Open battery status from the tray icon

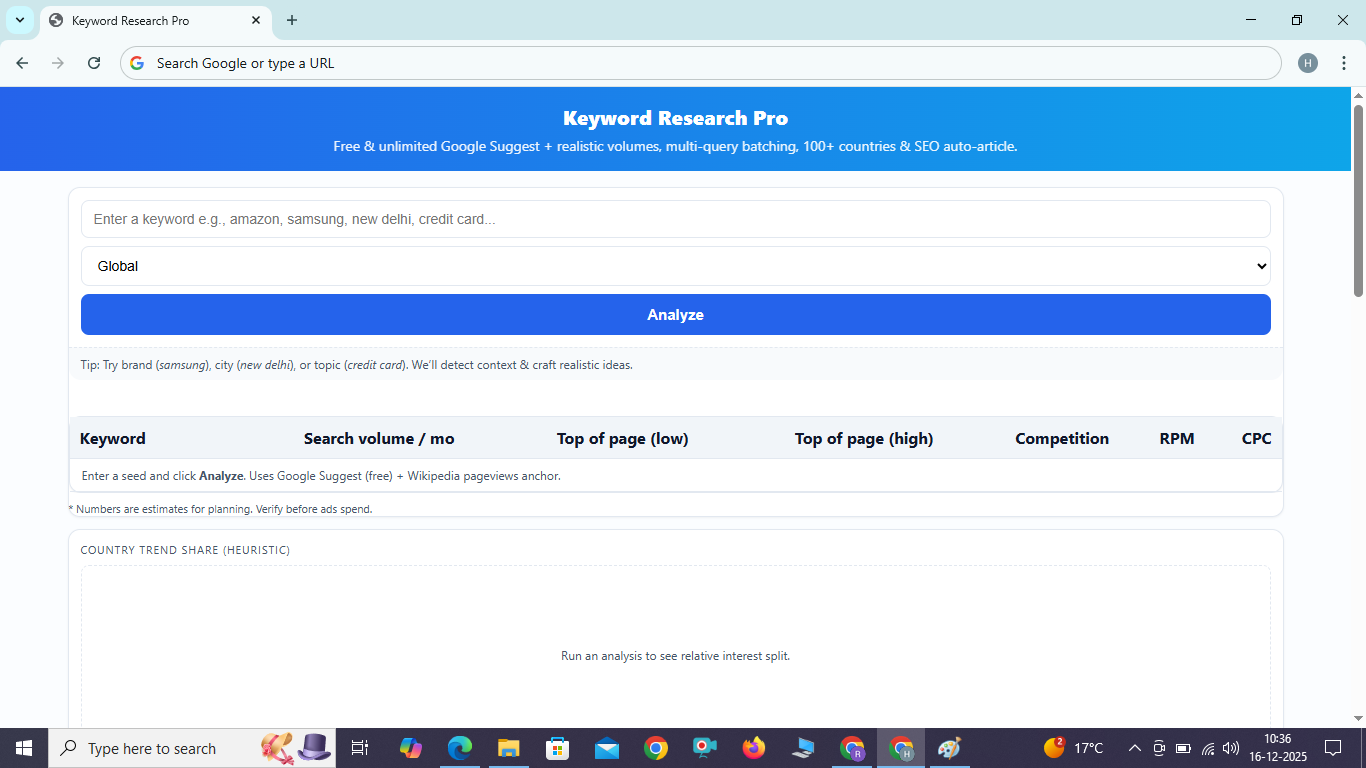tap(1183, 747)
